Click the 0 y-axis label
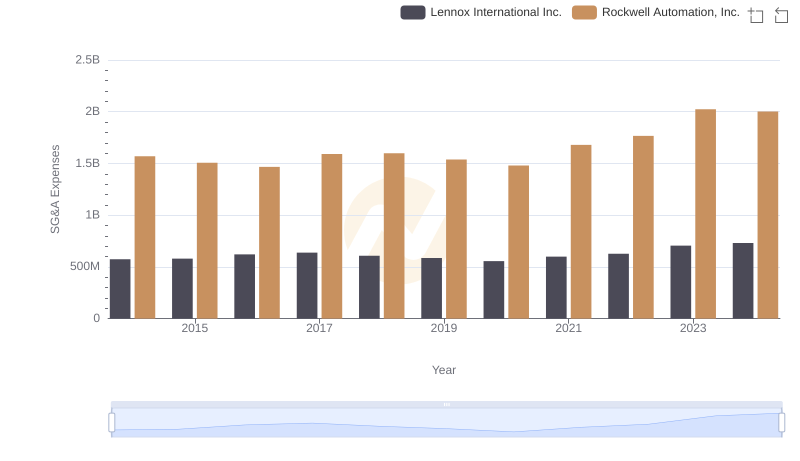 coord(96,318)
